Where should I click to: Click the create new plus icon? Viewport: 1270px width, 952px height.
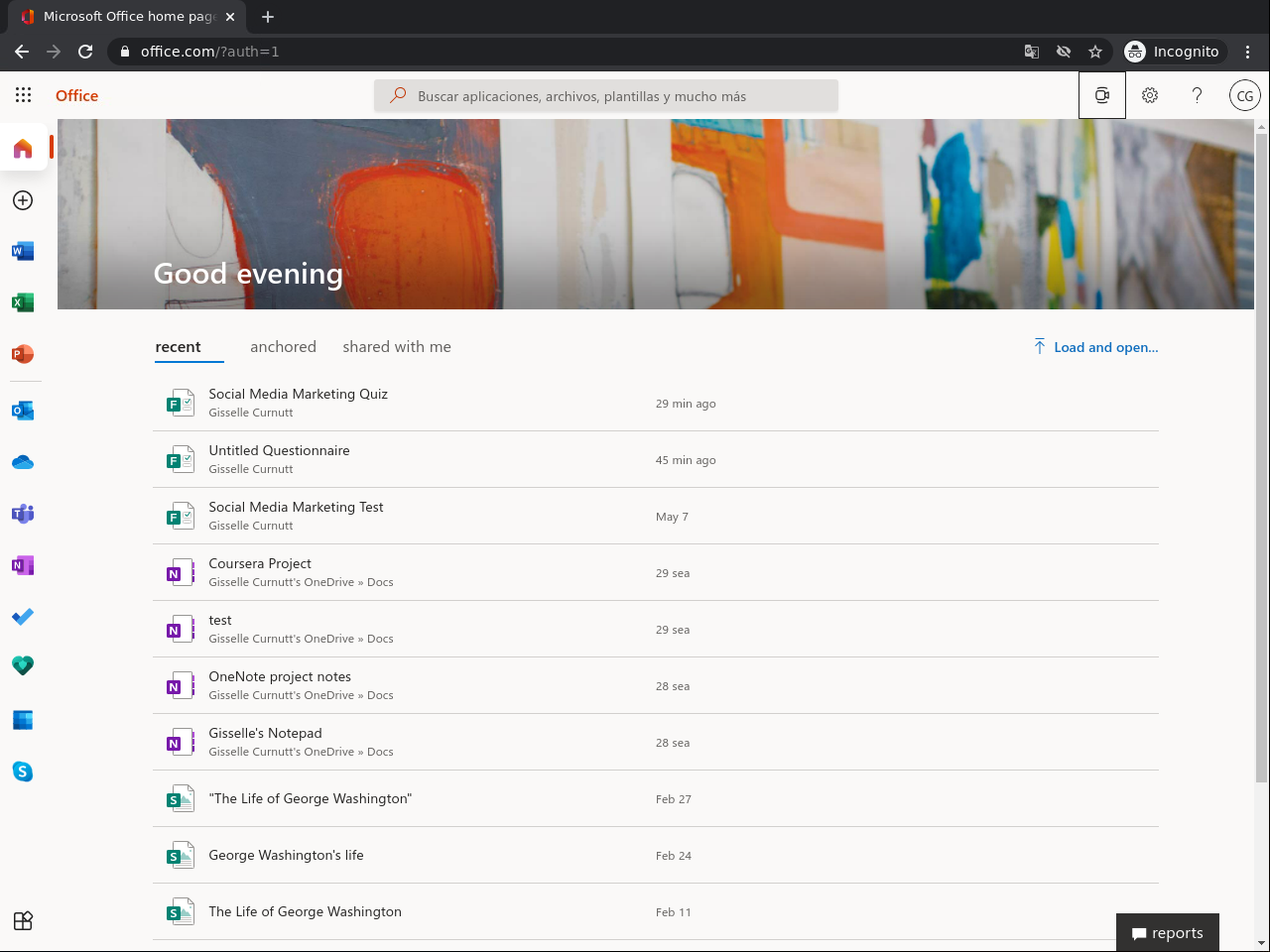(23, 200)
